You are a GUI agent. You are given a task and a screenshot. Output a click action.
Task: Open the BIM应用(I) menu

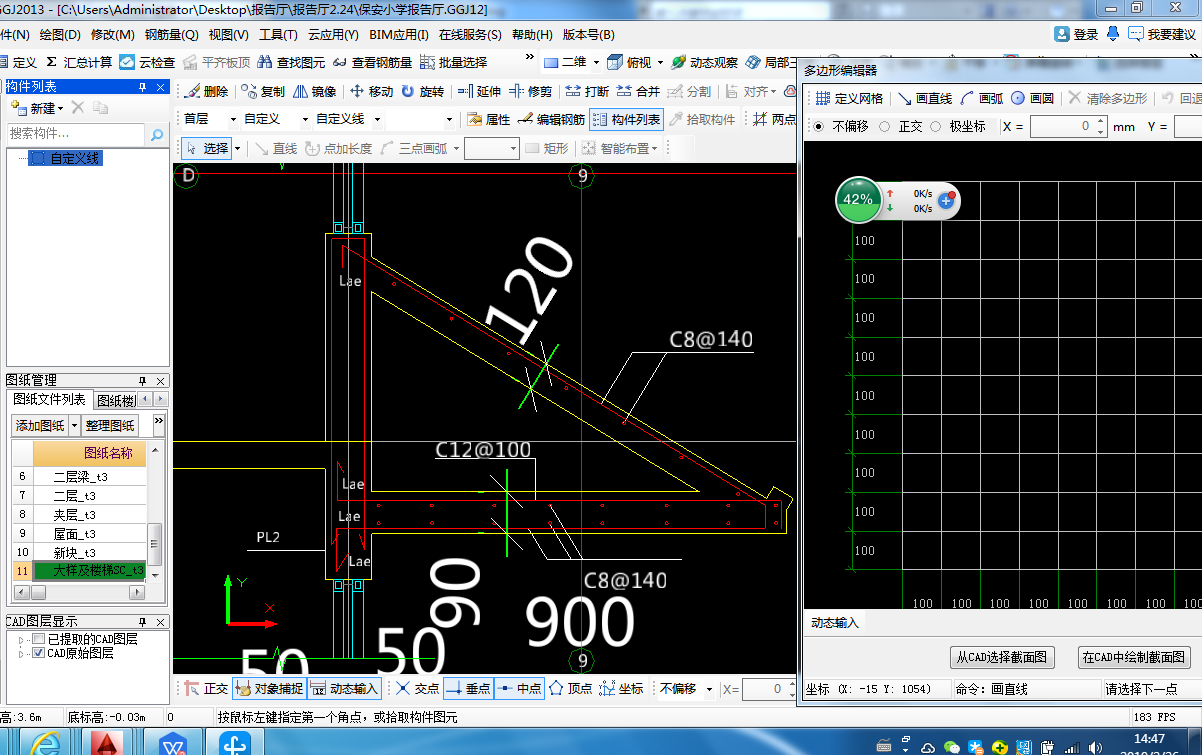click(x=399, y=34)
